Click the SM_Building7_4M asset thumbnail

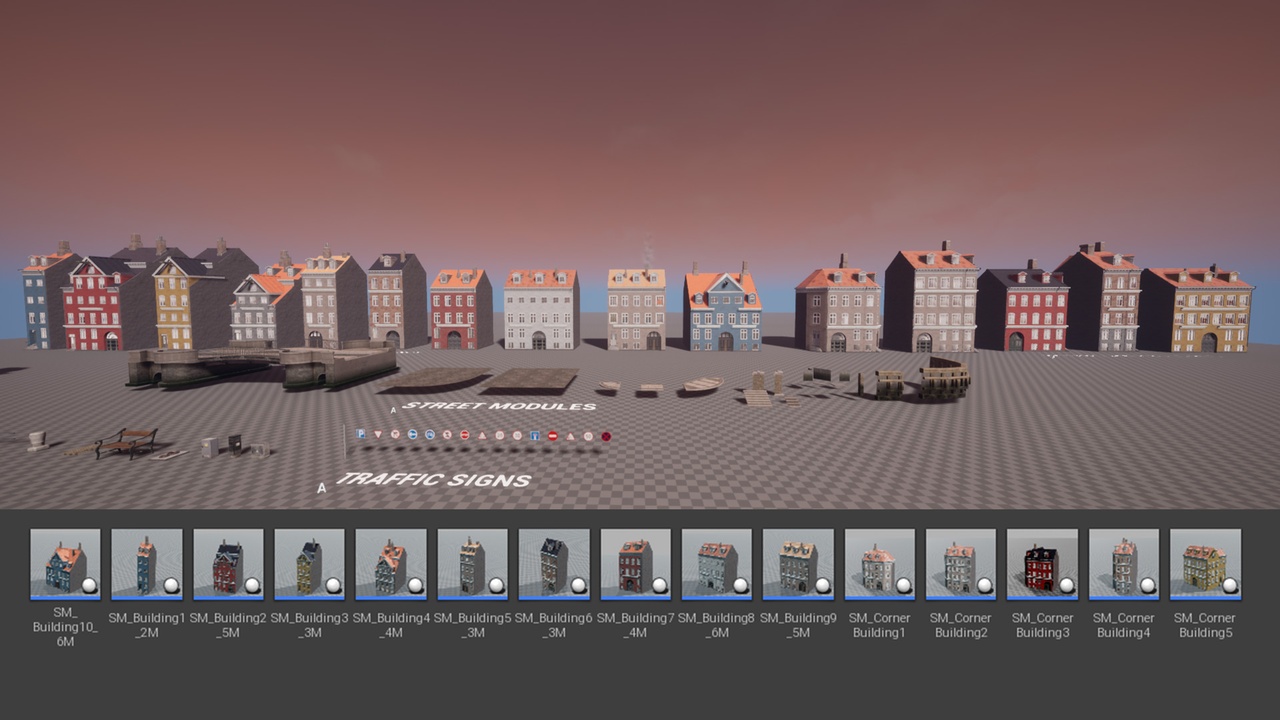click(635, 564)
